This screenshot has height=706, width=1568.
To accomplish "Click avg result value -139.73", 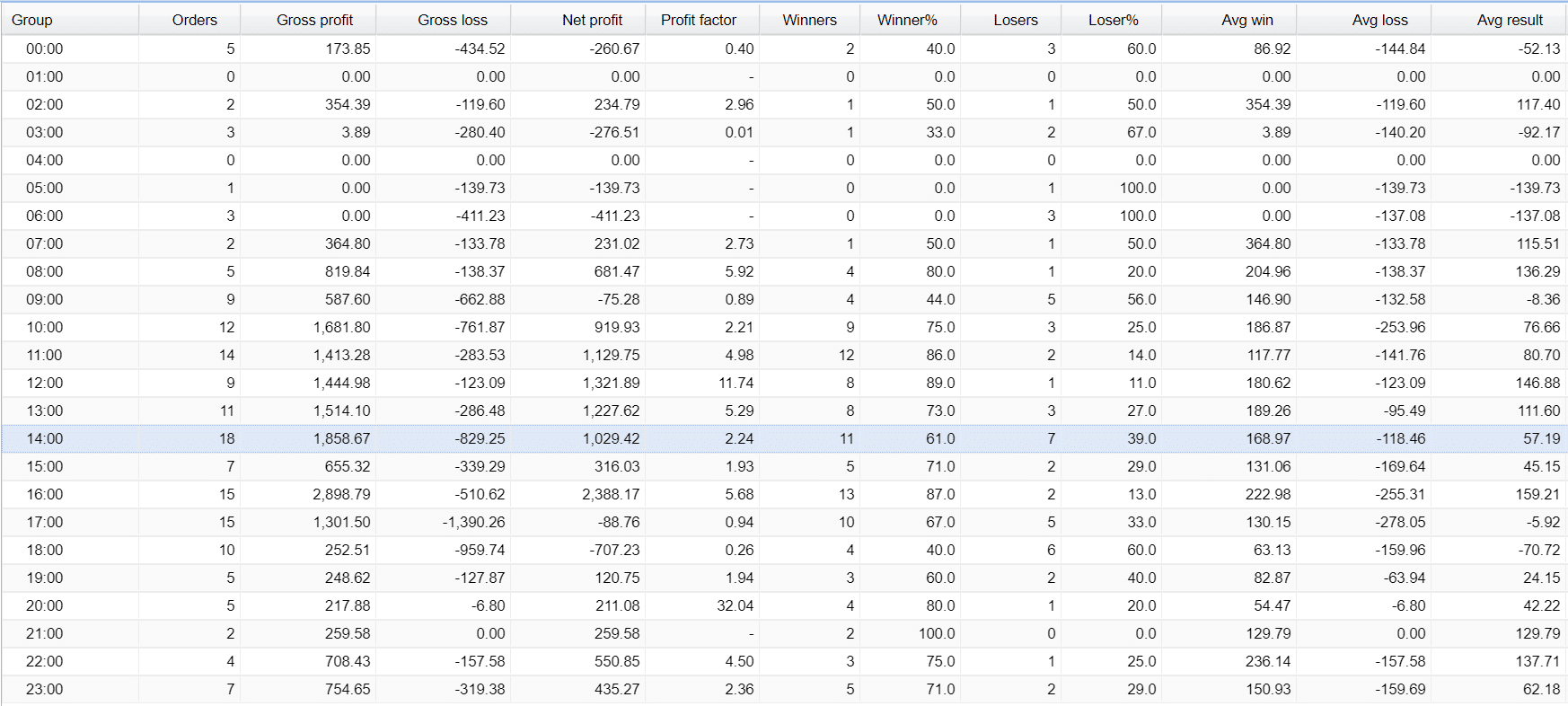I will tap(1535, 188).
